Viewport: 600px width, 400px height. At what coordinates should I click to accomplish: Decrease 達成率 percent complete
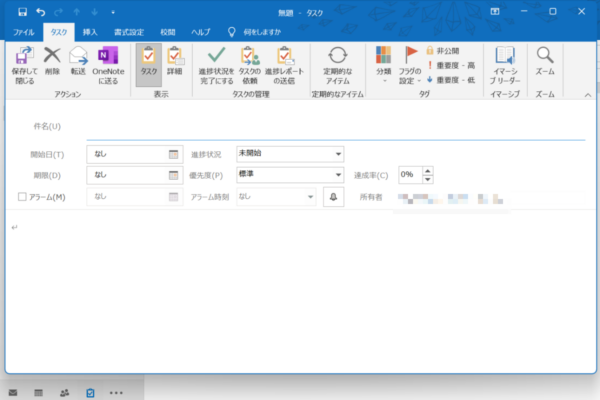click(x=428, y=179)
